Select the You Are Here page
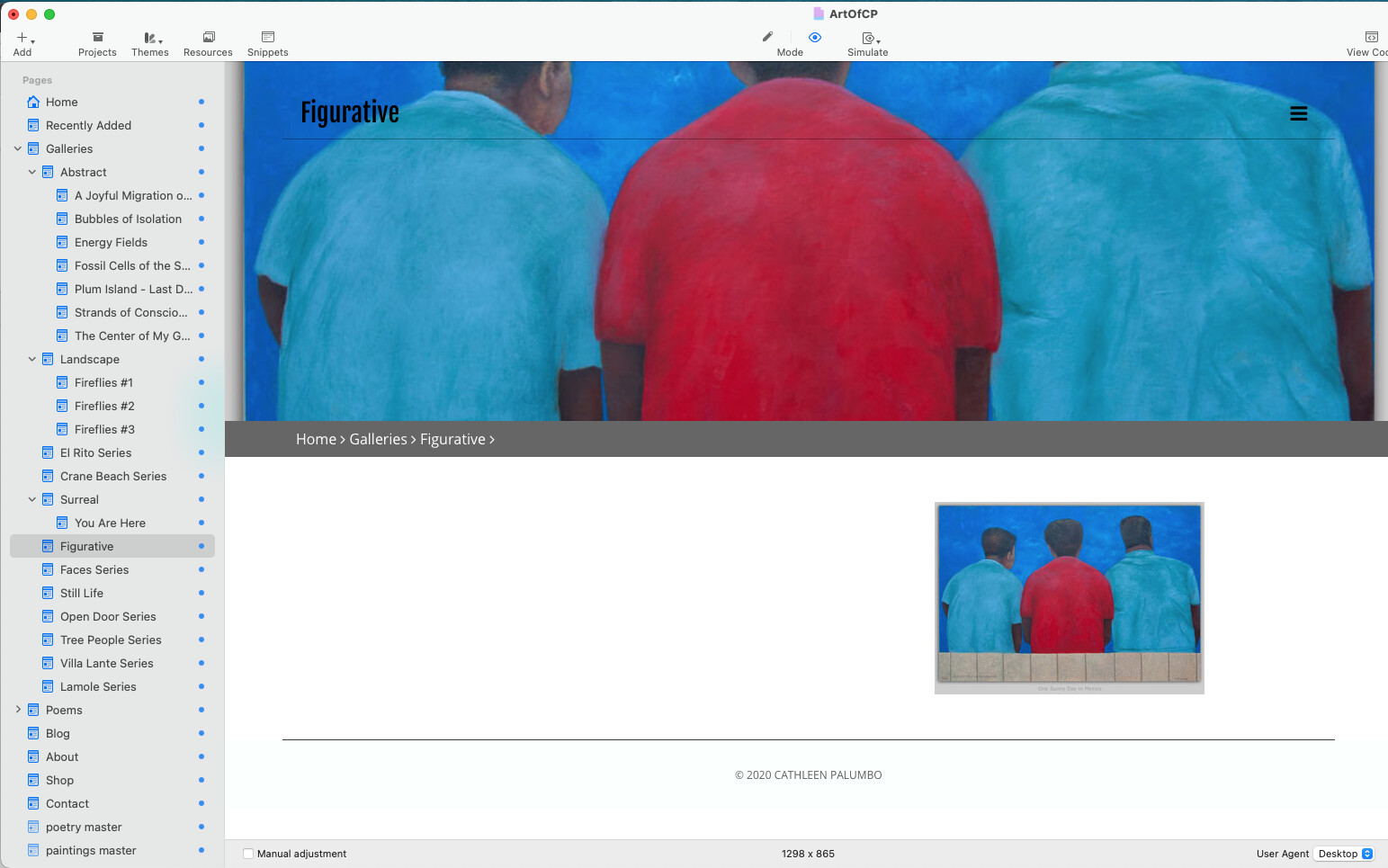This screenshot has width=1388, height=868. pos(110,523)
